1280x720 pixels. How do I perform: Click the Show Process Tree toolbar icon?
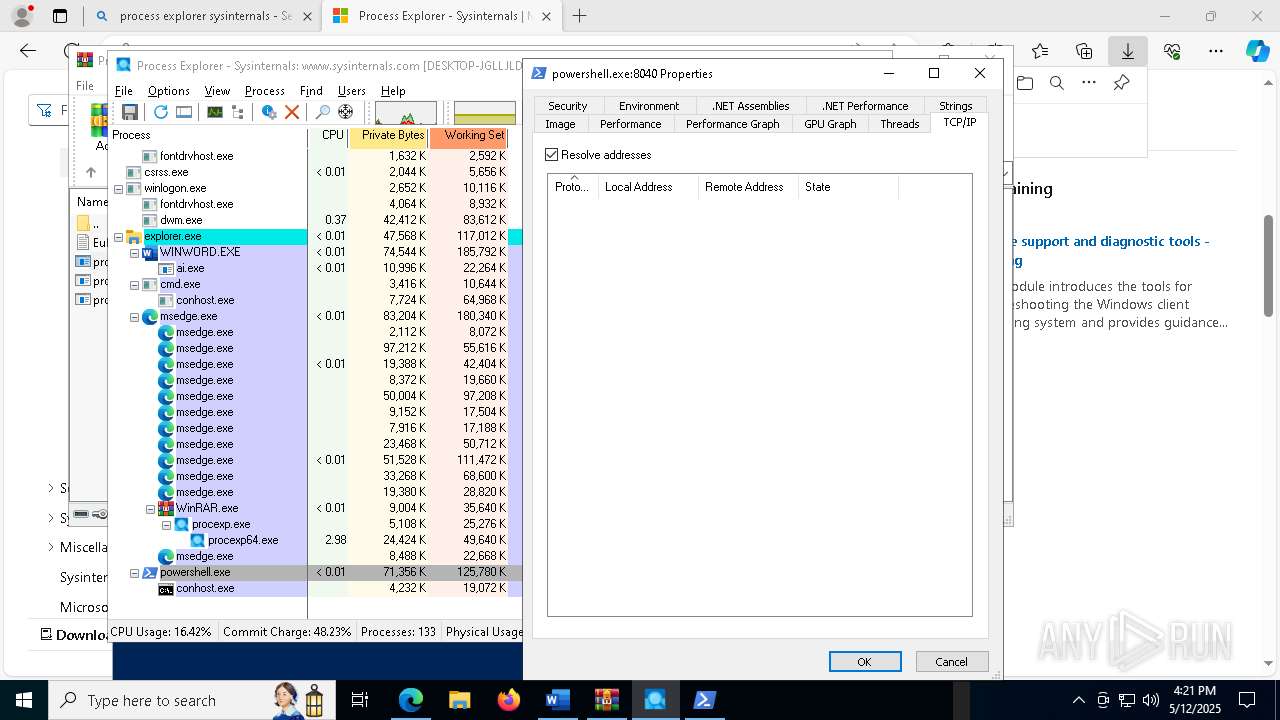pos(238,112)
